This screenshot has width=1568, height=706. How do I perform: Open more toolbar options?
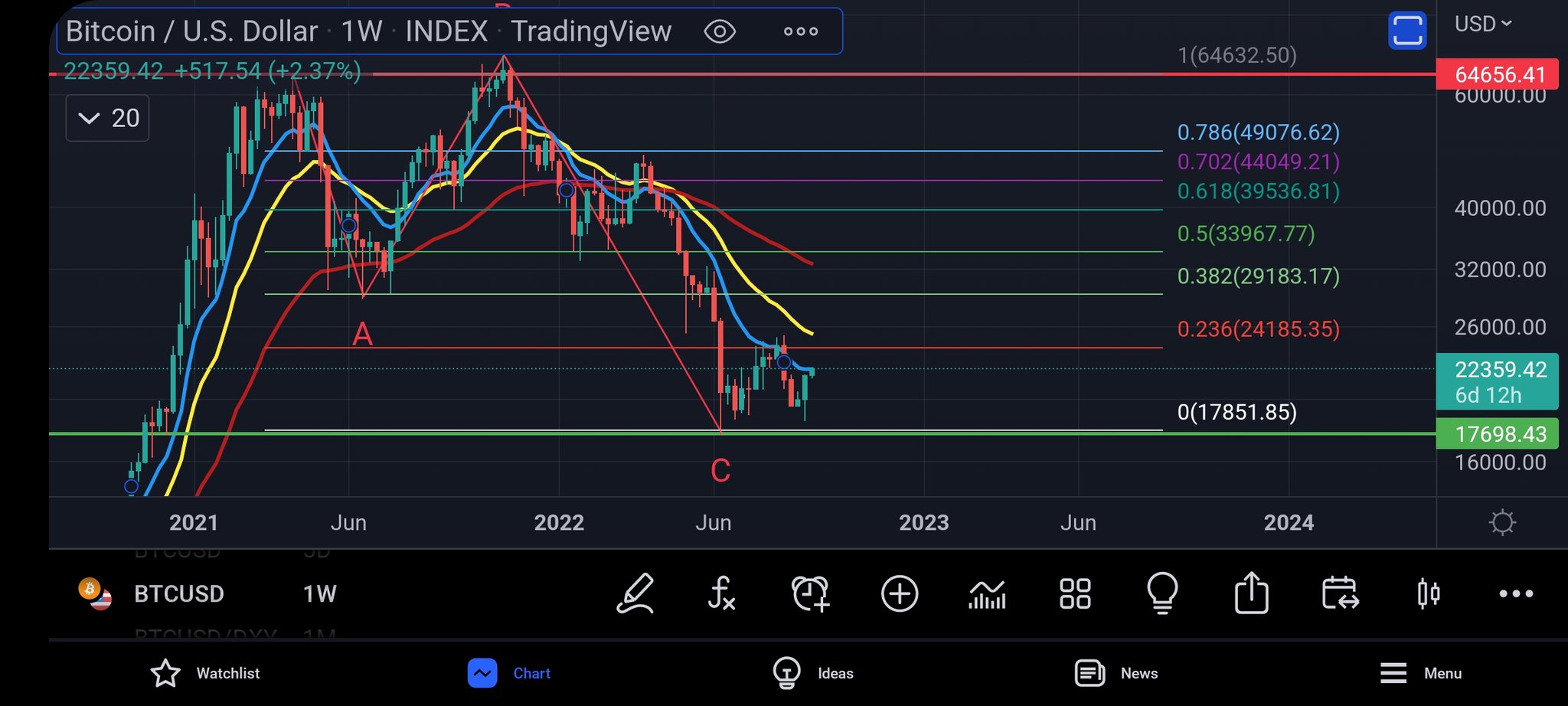1516,593
